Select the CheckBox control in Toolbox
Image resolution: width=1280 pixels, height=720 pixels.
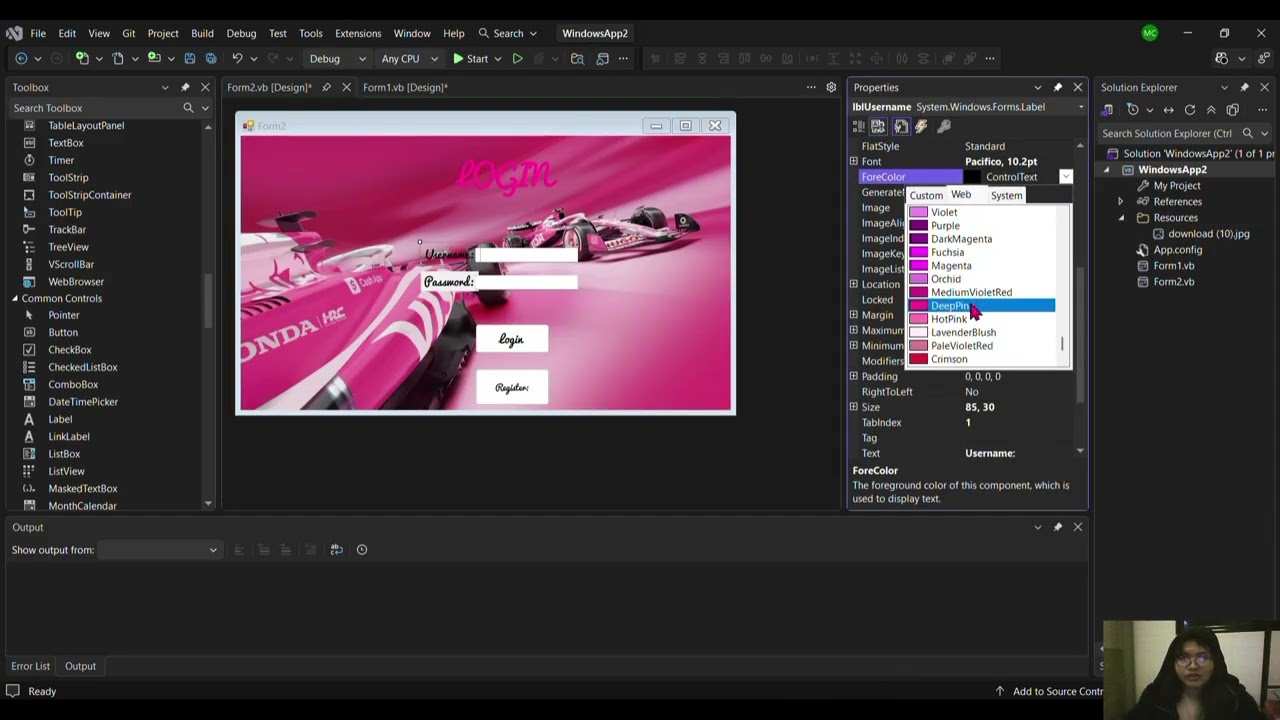click(x=69, y=350)
